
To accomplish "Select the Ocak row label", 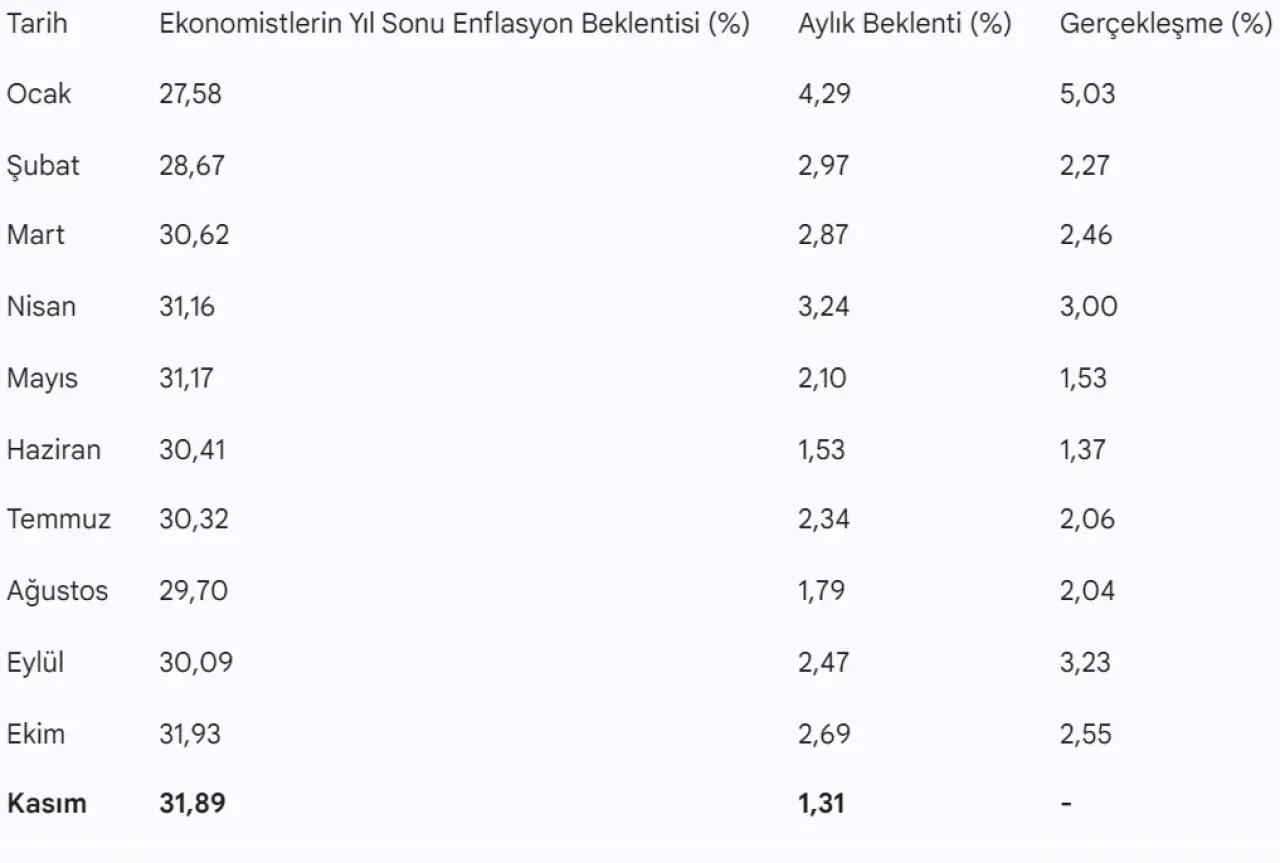I will click(x=39, y=94).
